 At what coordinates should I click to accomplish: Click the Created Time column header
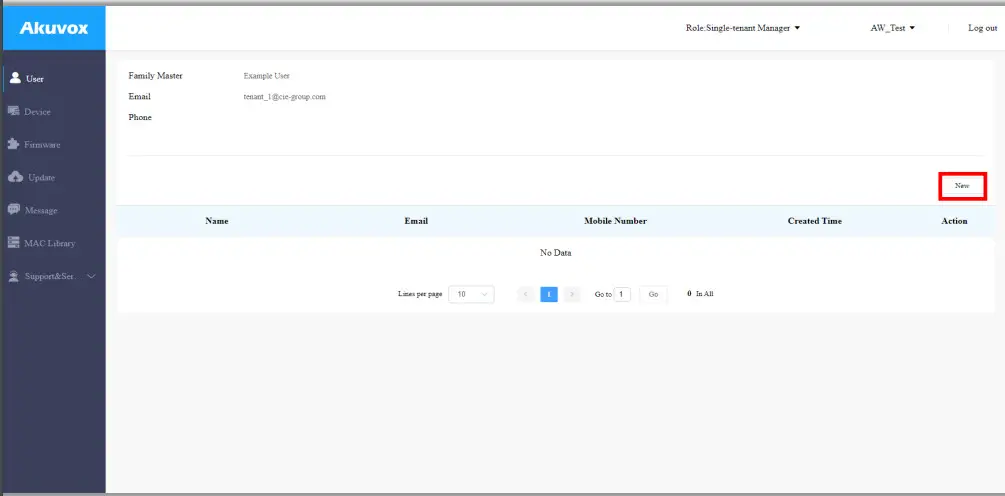[815, 221]
